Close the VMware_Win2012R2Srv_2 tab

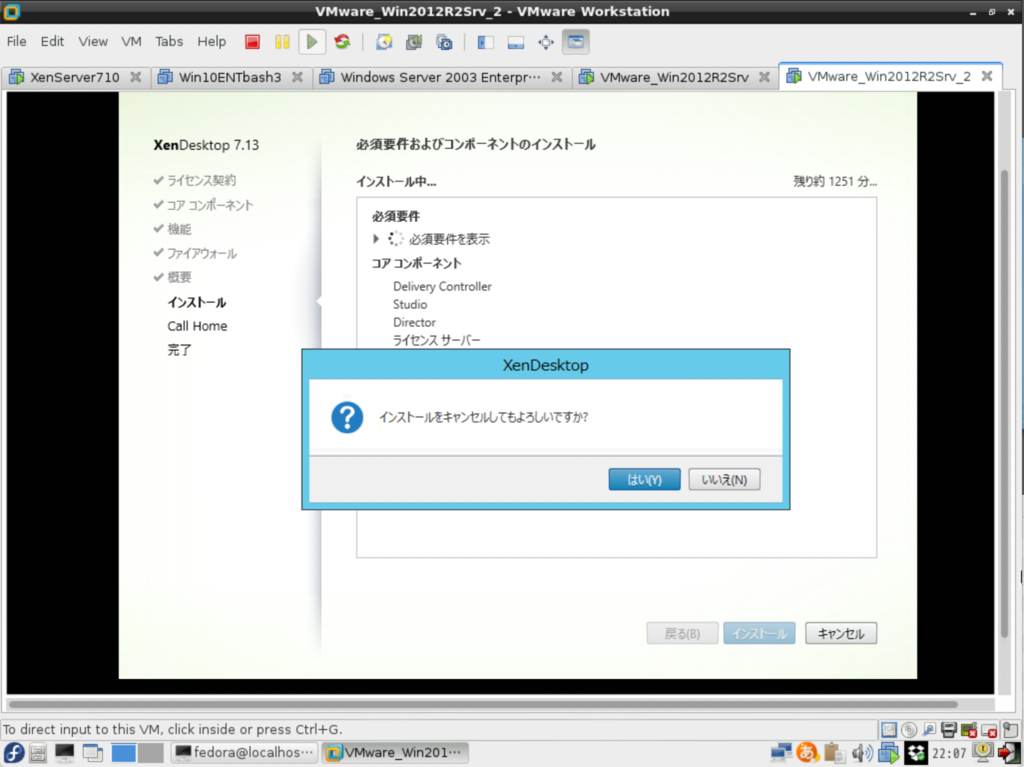[987, 76]
